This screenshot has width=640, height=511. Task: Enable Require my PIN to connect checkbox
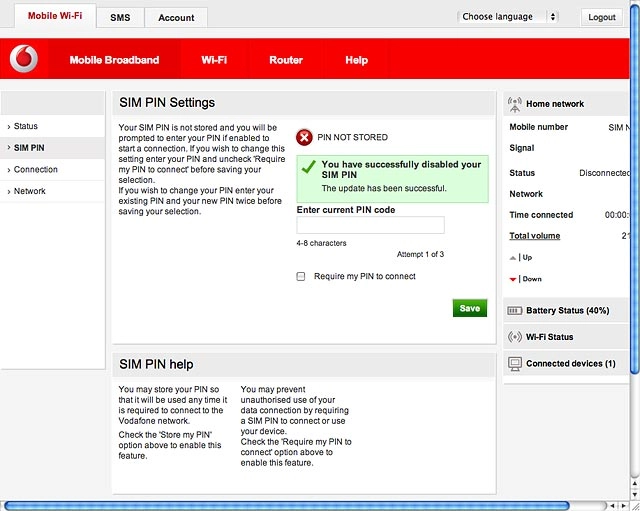(x=301, y=277)
